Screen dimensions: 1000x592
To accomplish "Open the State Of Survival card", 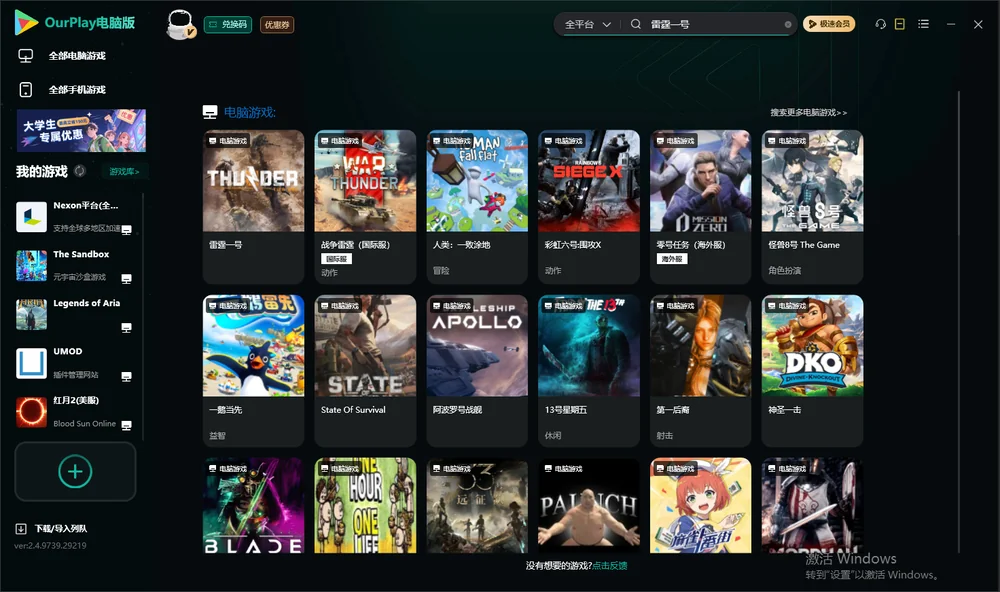I will (365, 371).
